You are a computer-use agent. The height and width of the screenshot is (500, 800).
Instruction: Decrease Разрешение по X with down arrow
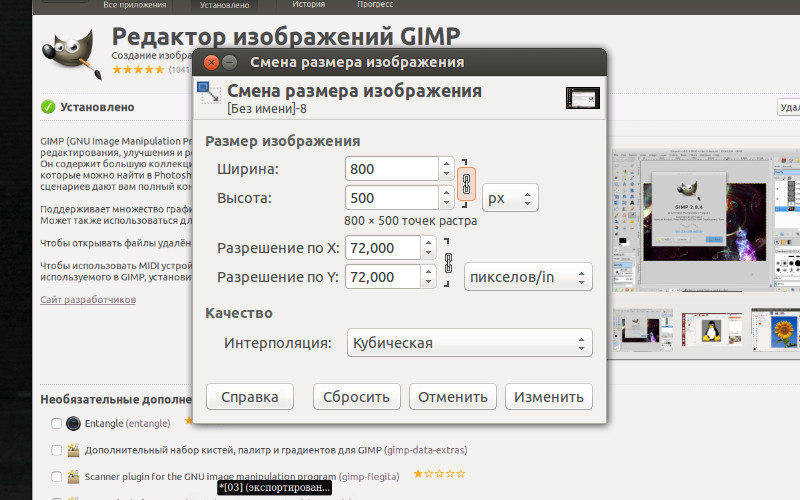coord(429,254)
